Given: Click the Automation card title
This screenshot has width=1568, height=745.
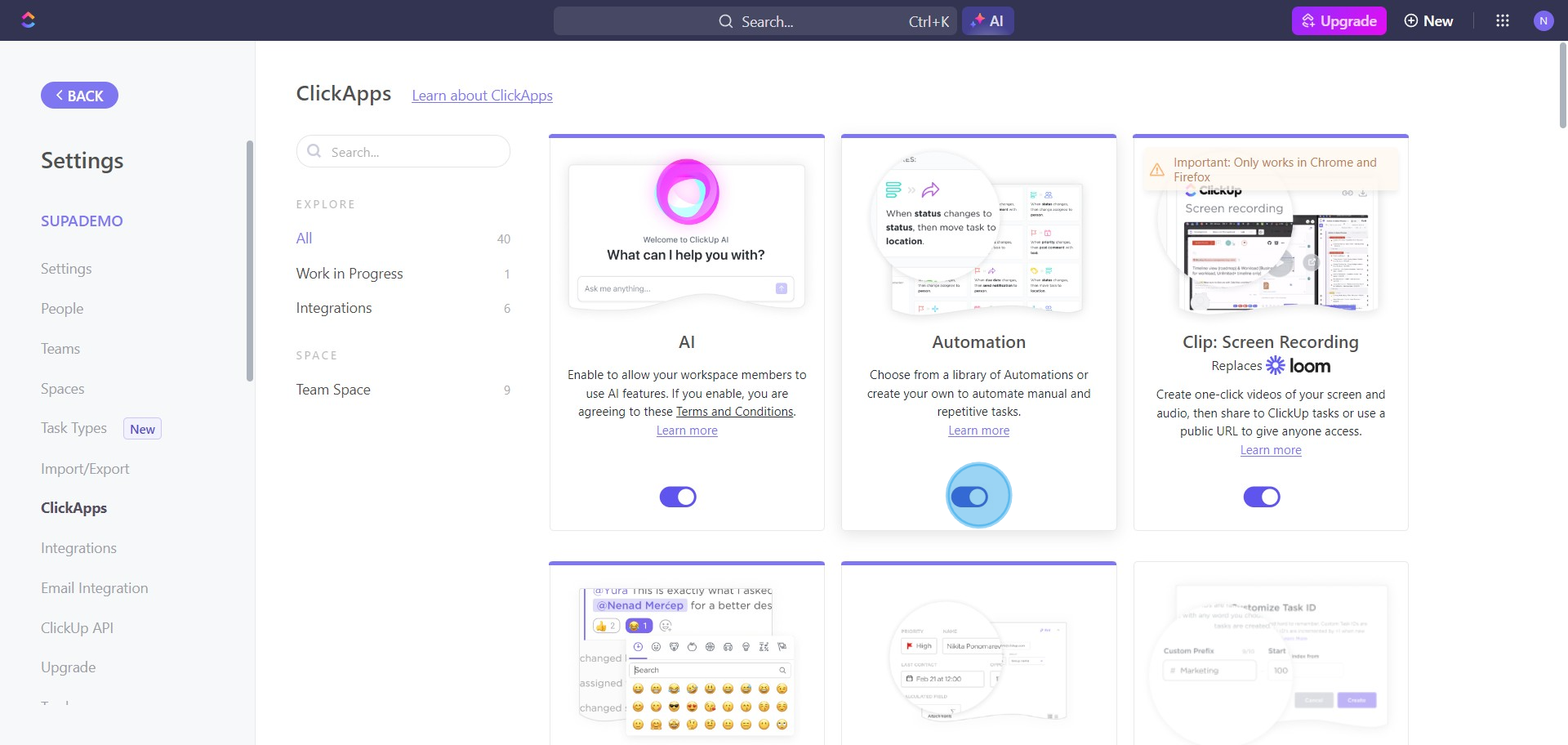Looking at the screenshot, I should (978, 342).
